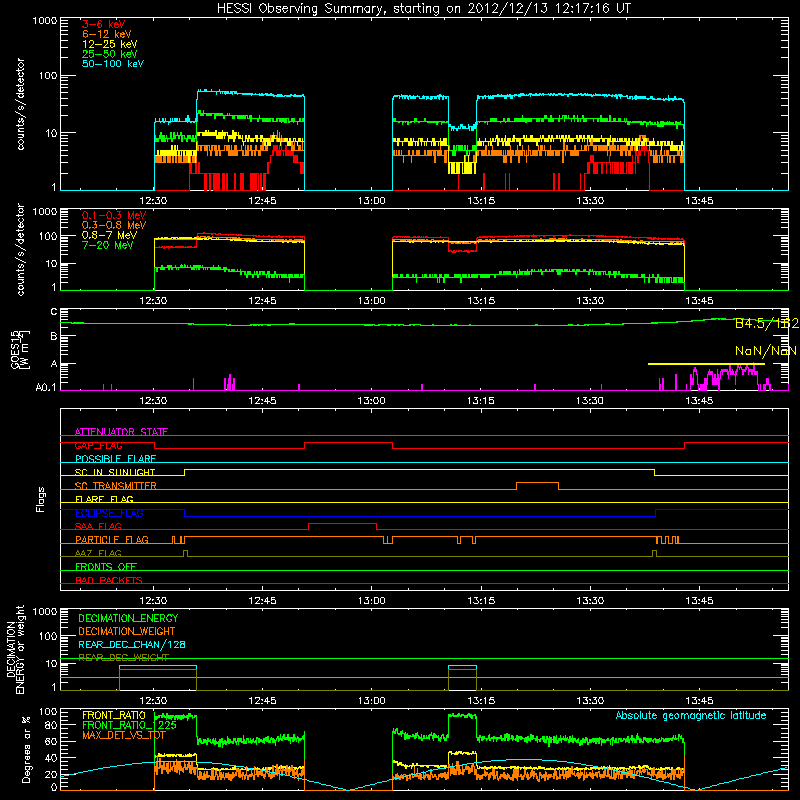Click the 13:00 tick label under Flags panel
The width and height of the screenshot is (800, 800).
click(x=371, y=601)
